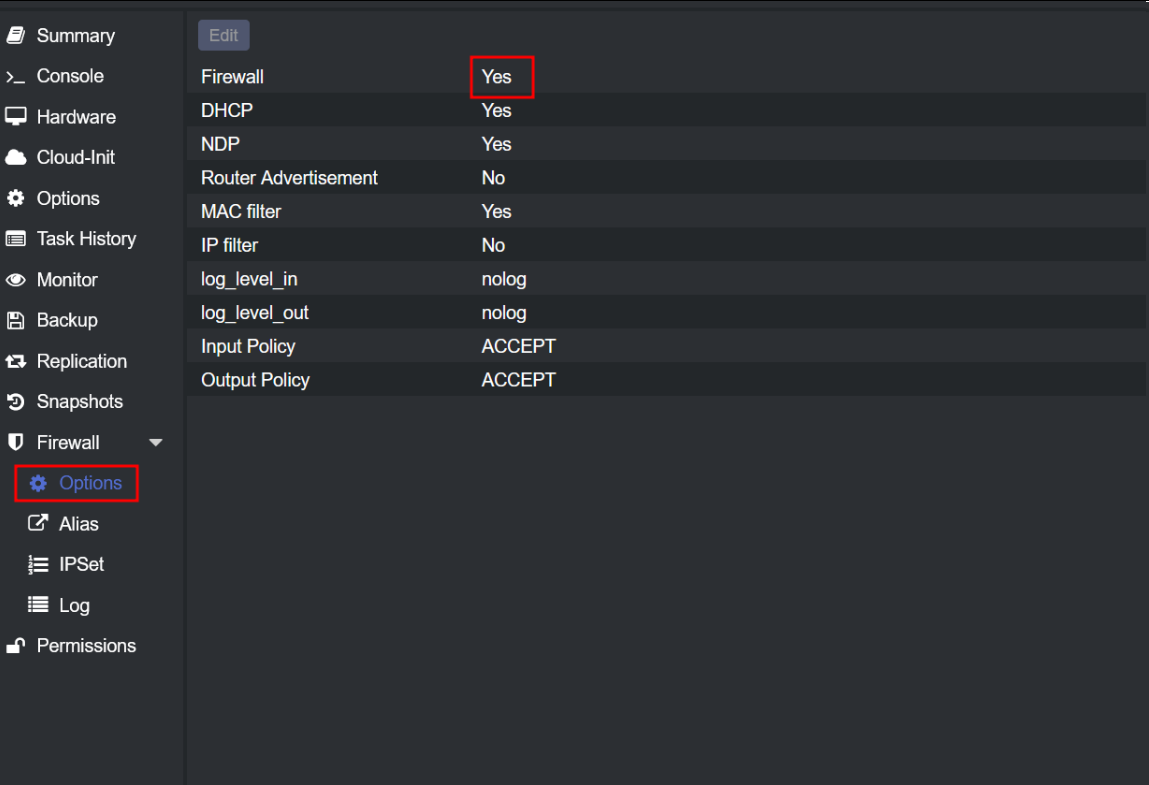Collapse the Firewall submenu arrow
Image resolution: width=1149 pixels, height=785 pixels.
(155, 443)
